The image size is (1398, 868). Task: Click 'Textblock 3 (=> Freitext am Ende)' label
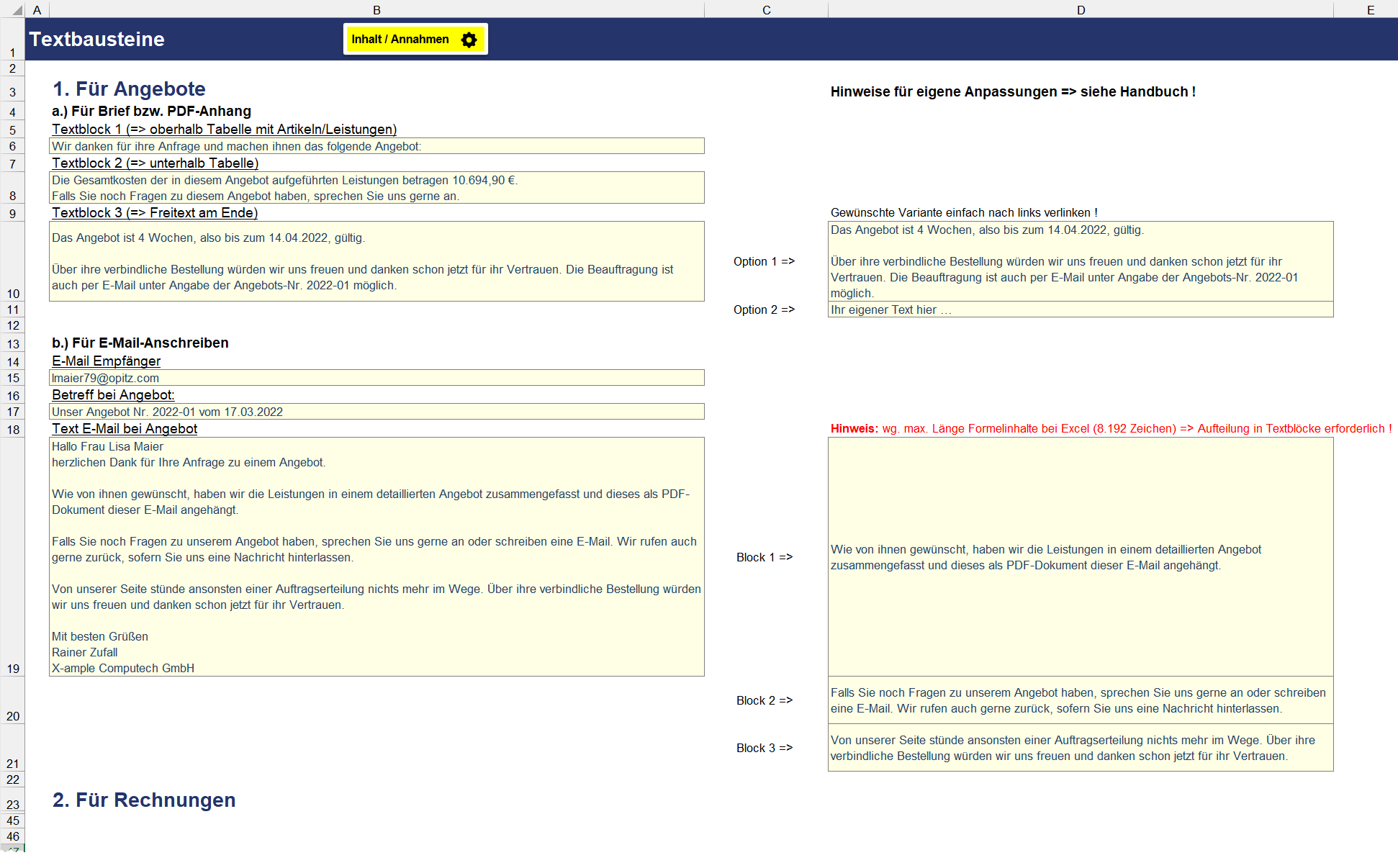click(x=155, y=212)
